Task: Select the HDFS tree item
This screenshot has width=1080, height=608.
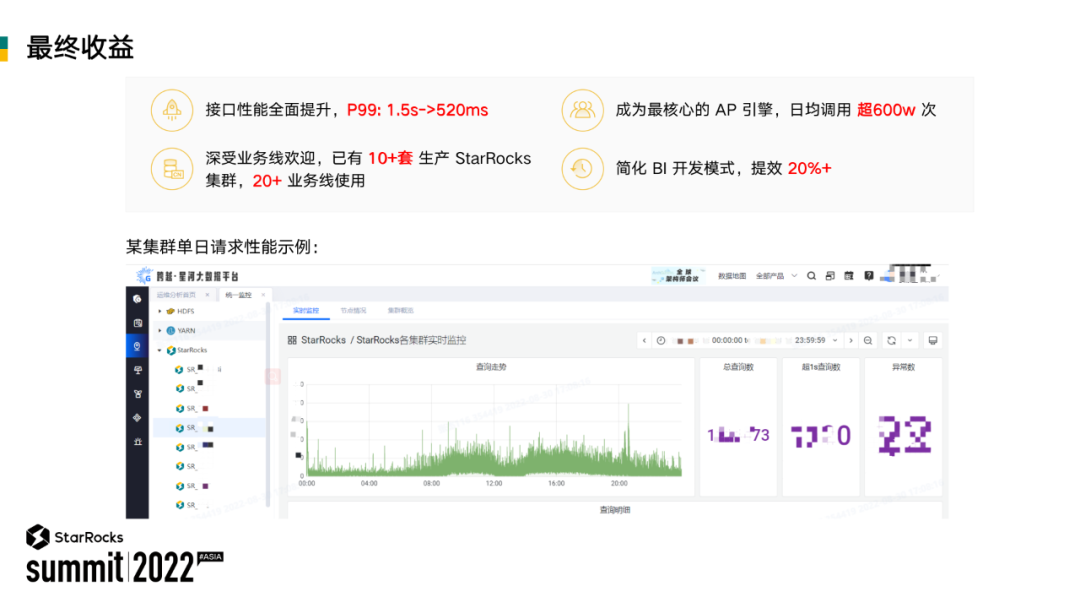Action: 207,311
